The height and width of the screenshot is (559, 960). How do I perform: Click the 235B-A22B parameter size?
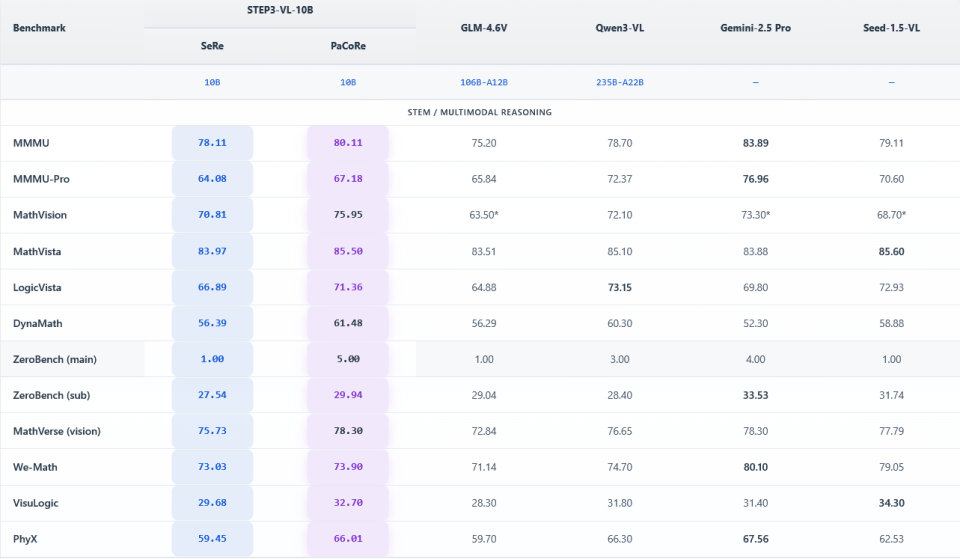tap(620, 82)
